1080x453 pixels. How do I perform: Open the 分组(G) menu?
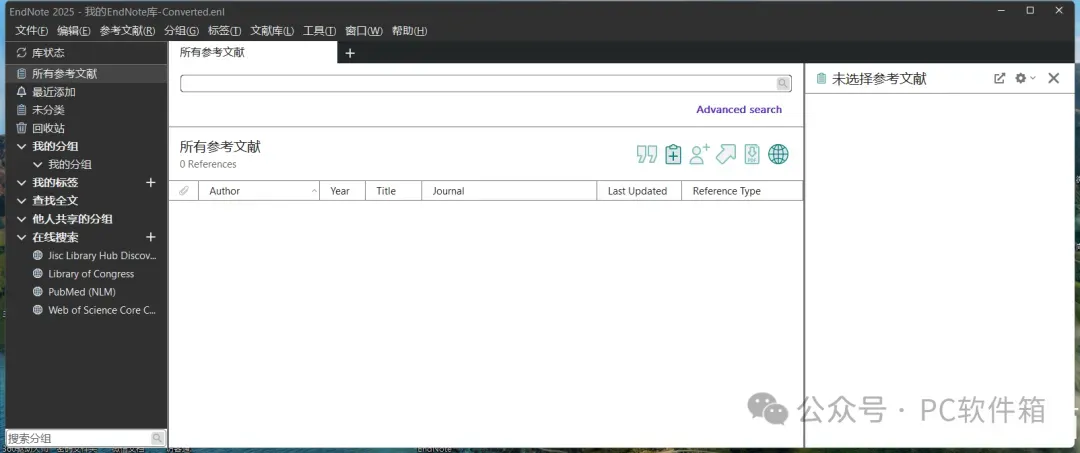182,31
